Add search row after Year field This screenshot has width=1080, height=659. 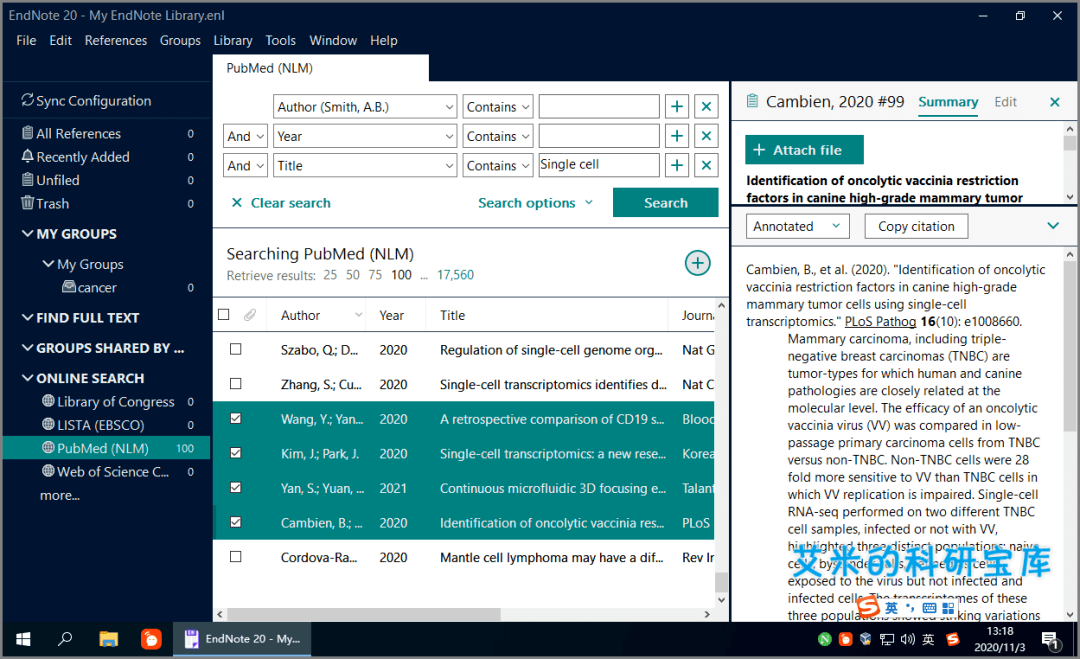(677, 136)
